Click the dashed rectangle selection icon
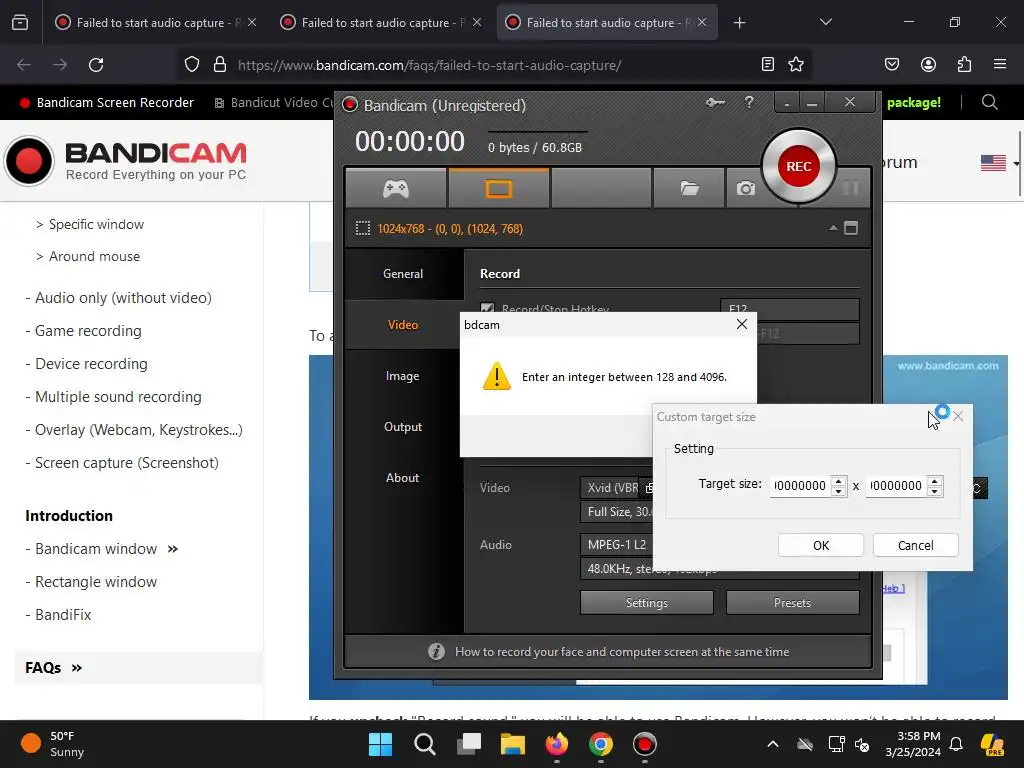Viewport: 1024px width, 768px height. tap(362, 228)
